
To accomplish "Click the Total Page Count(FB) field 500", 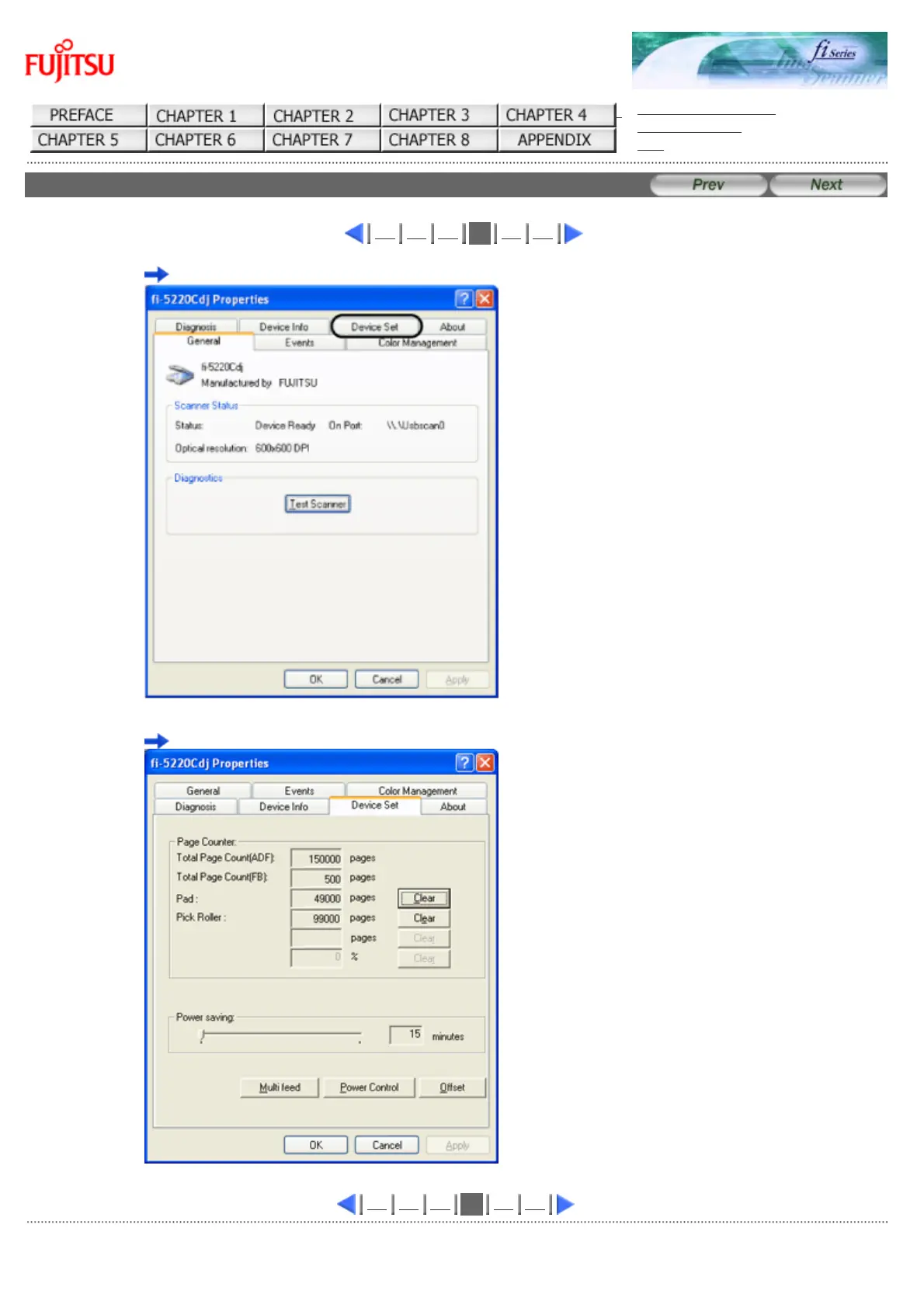I will [x=316, y=878].
